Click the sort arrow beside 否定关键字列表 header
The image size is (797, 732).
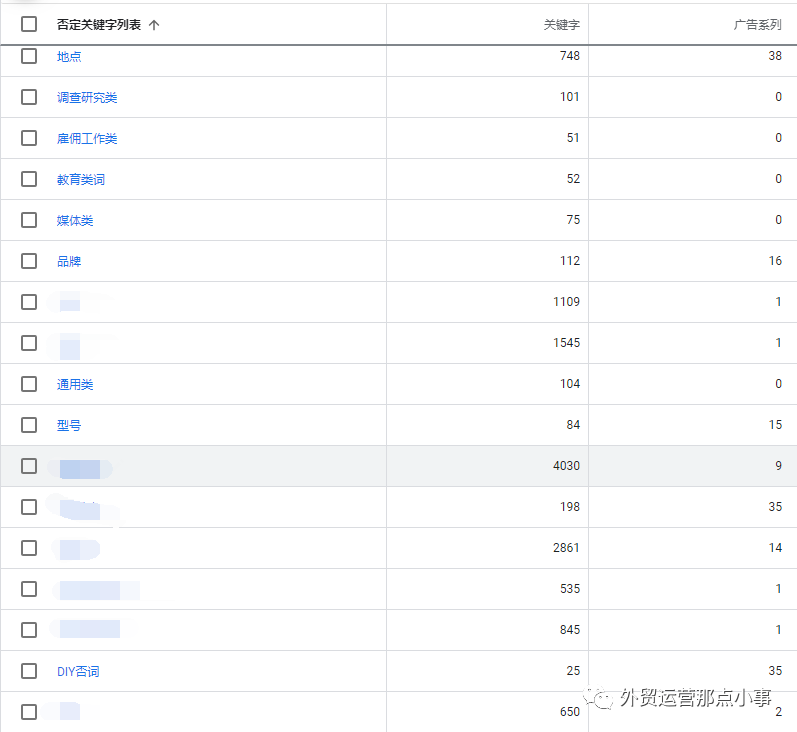(154, 25)
